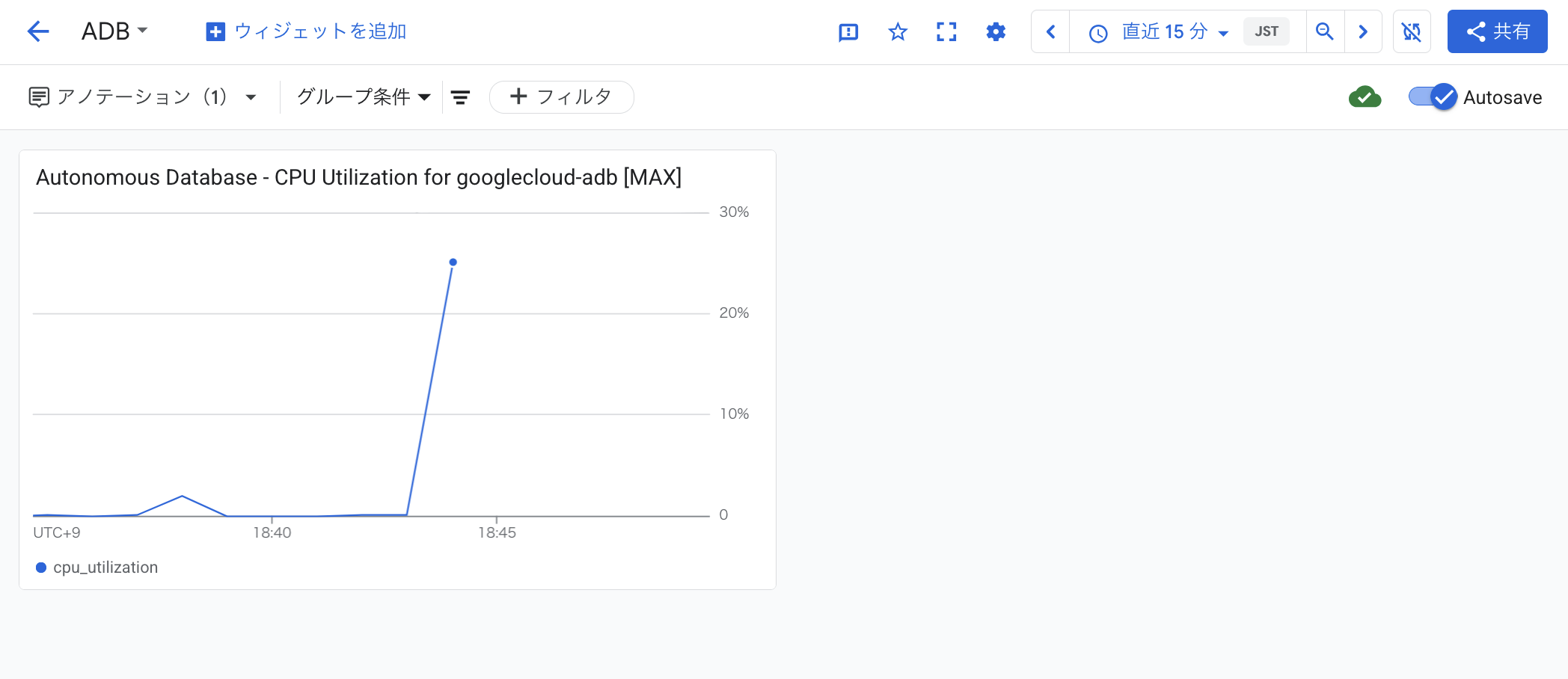Screen dimensions: 1568x679
Task: Toggle the JST timezone chip
Action: click(1267, 31)
